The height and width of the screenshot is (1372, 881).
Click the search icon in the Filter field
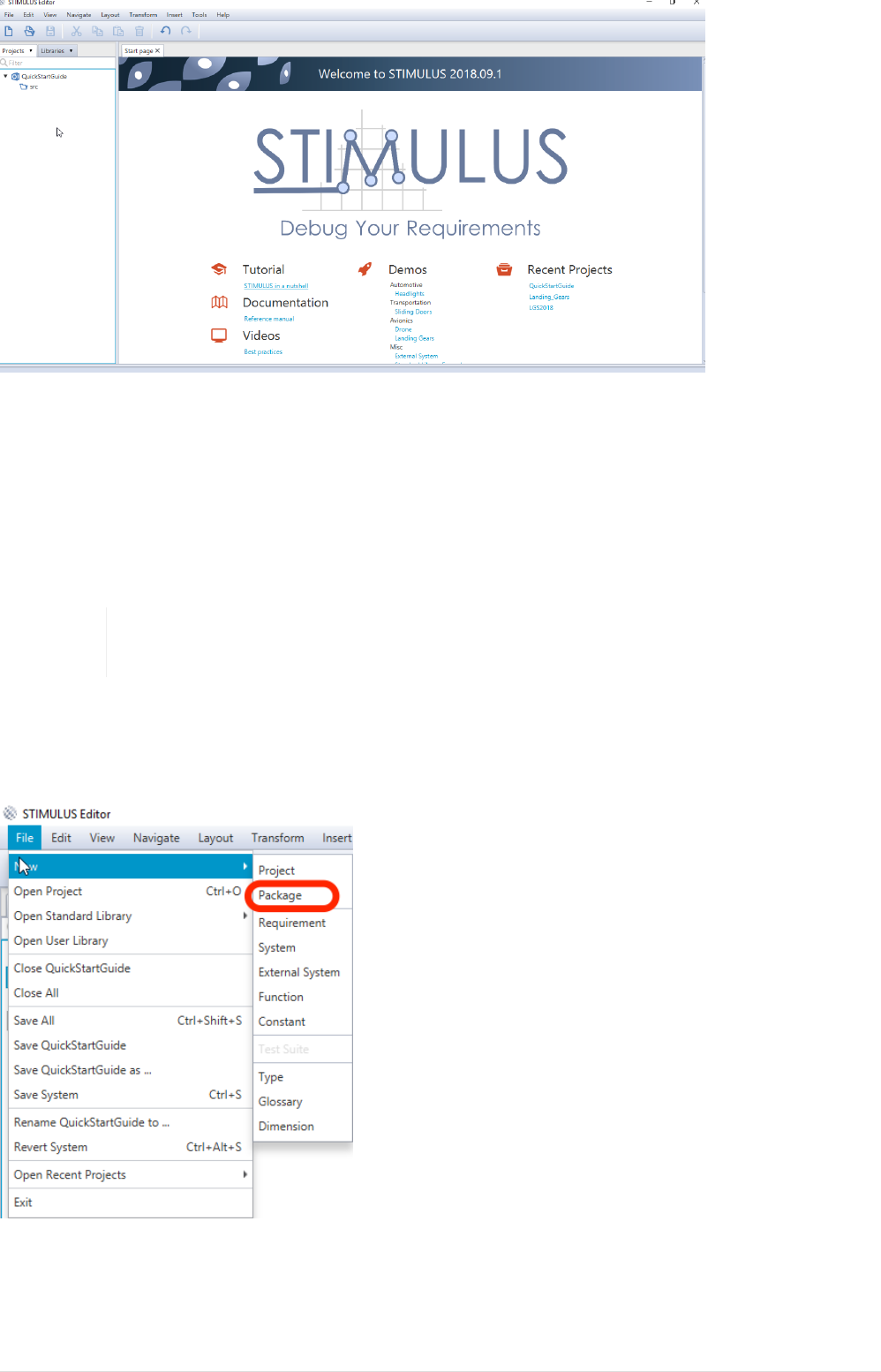(4, 63)
